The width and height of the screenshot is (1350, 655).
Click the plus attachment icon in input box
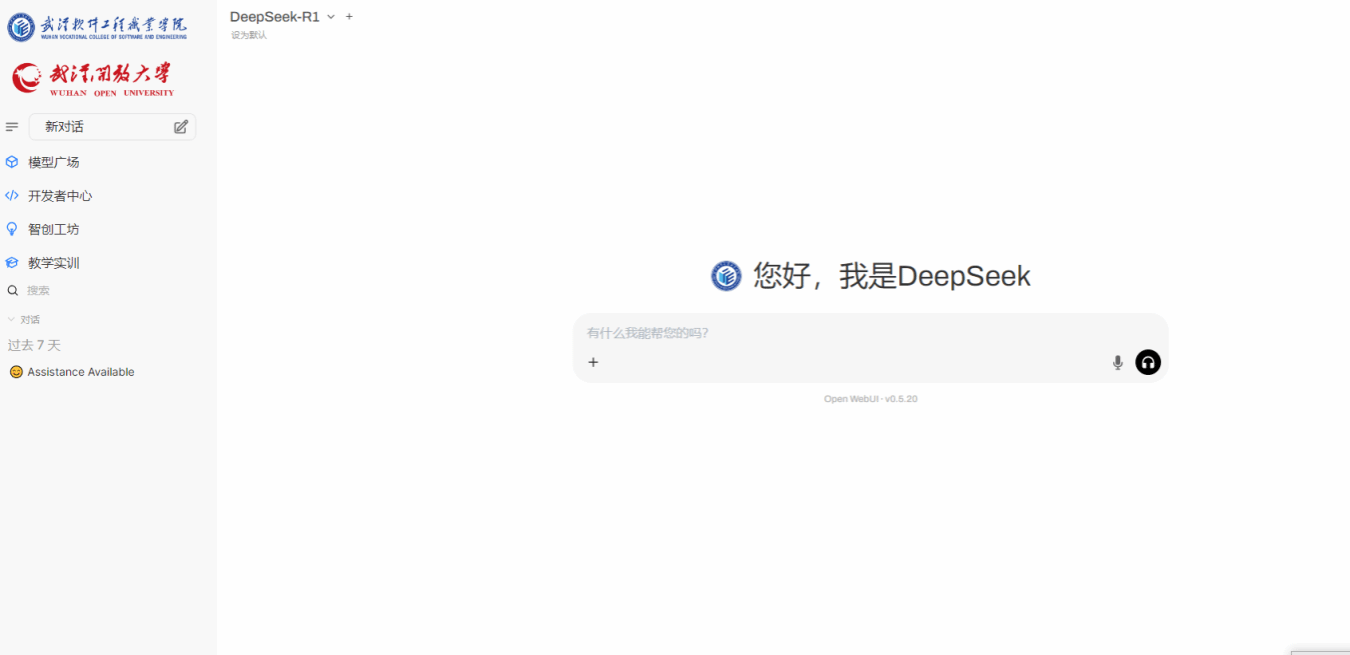pyautogui.click(x=593, y=363)
